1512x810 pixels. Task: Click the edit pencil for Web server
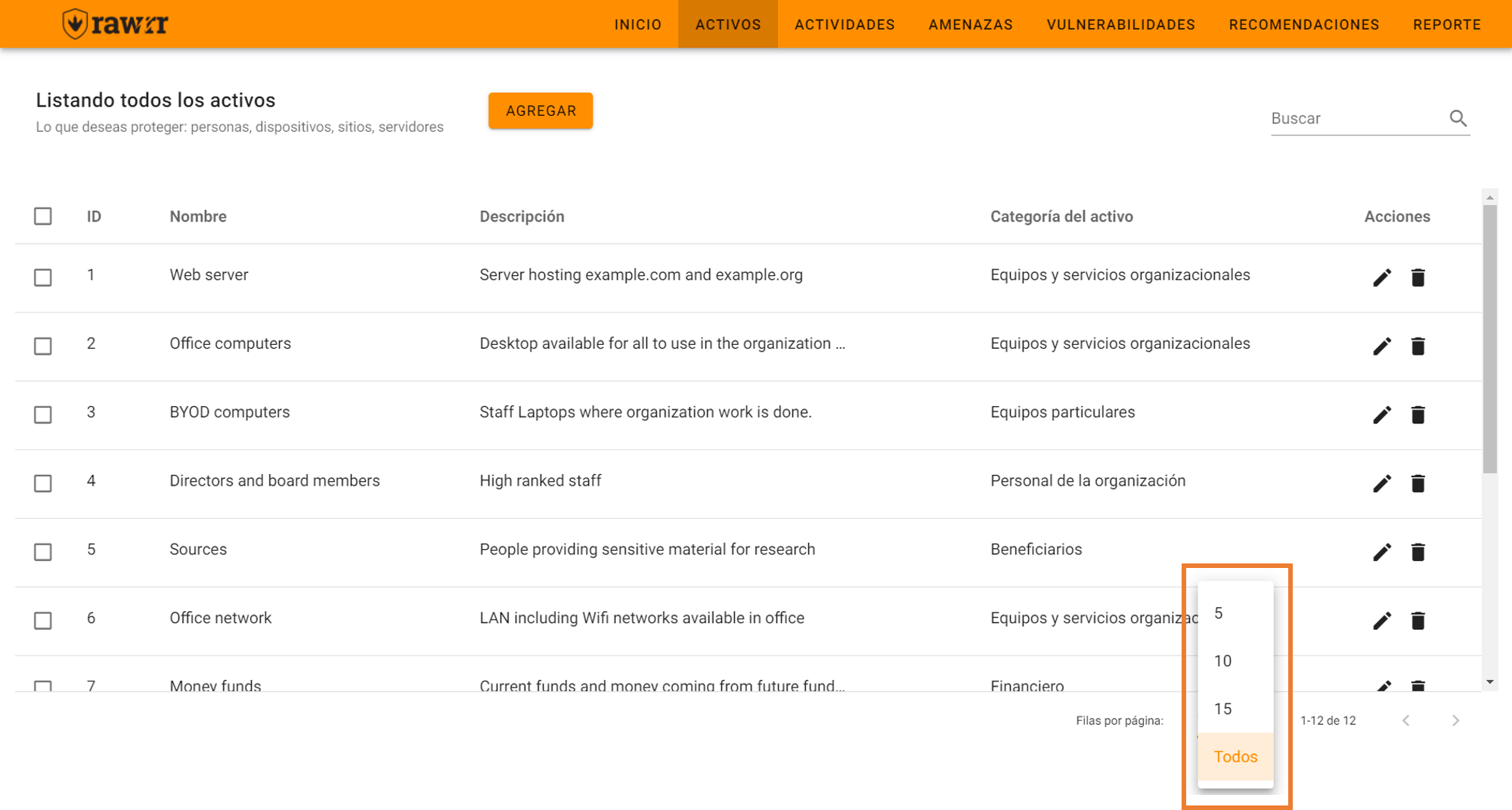click(1381, 278)
